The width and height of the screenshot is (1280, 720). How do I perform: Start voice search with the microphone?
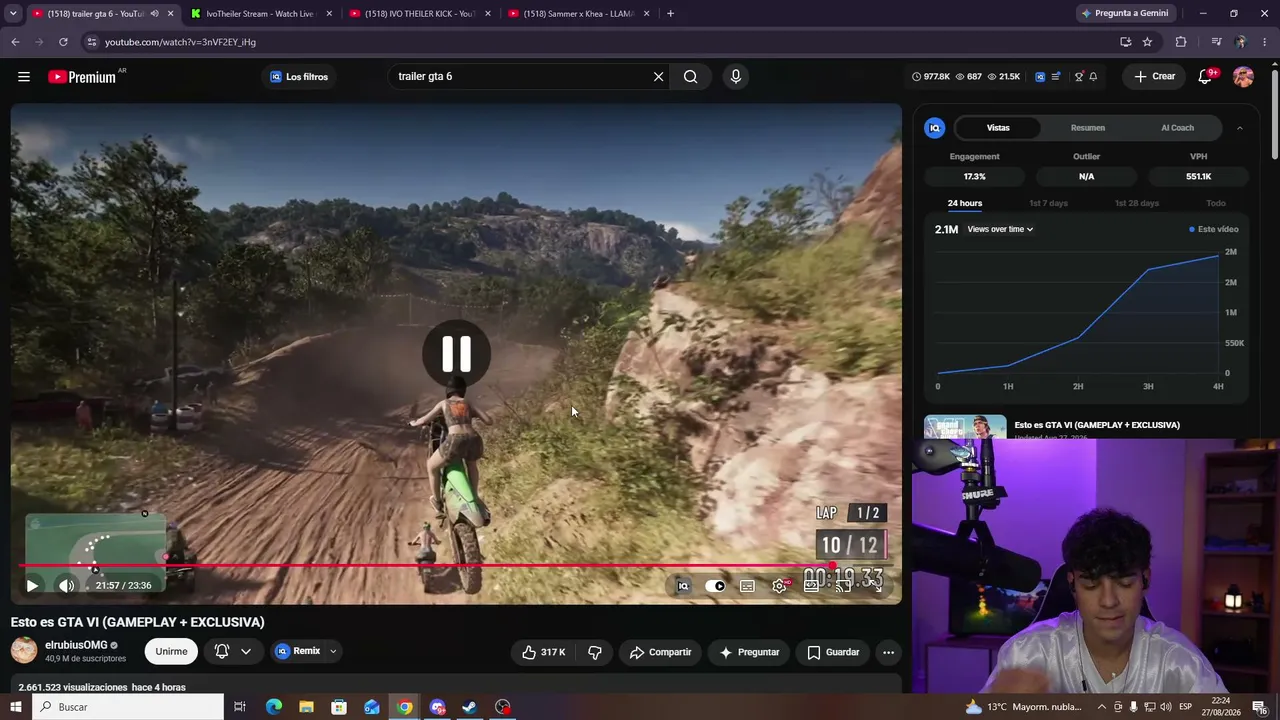[x=736, y=77]
